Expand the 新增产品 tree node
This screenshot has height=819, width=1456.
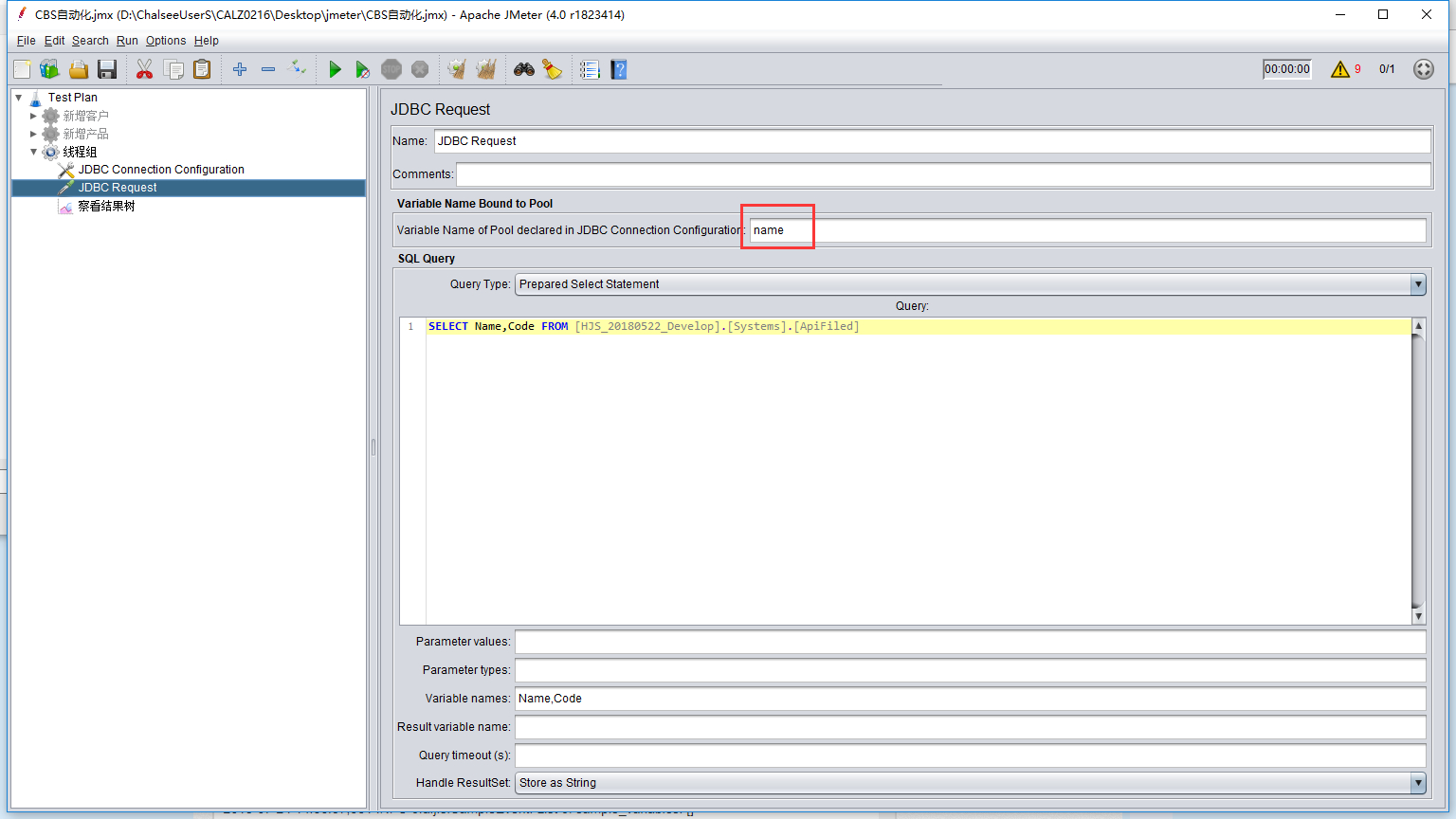[x=33, y=134]
